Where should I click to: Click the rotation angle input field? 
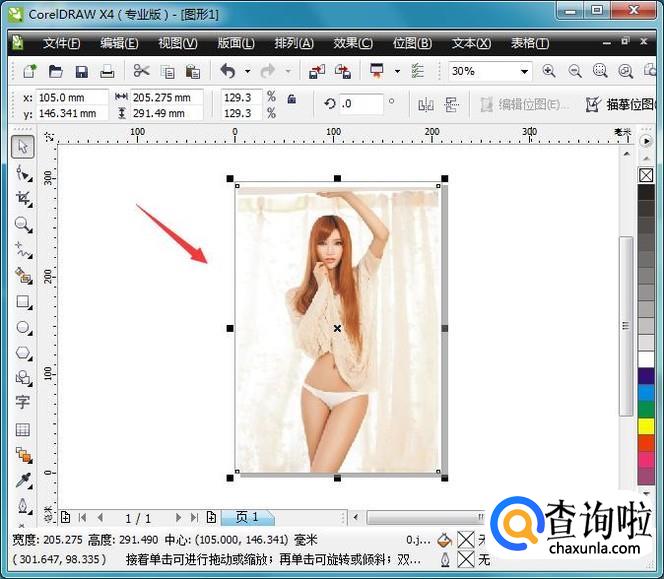click(361, 104)
